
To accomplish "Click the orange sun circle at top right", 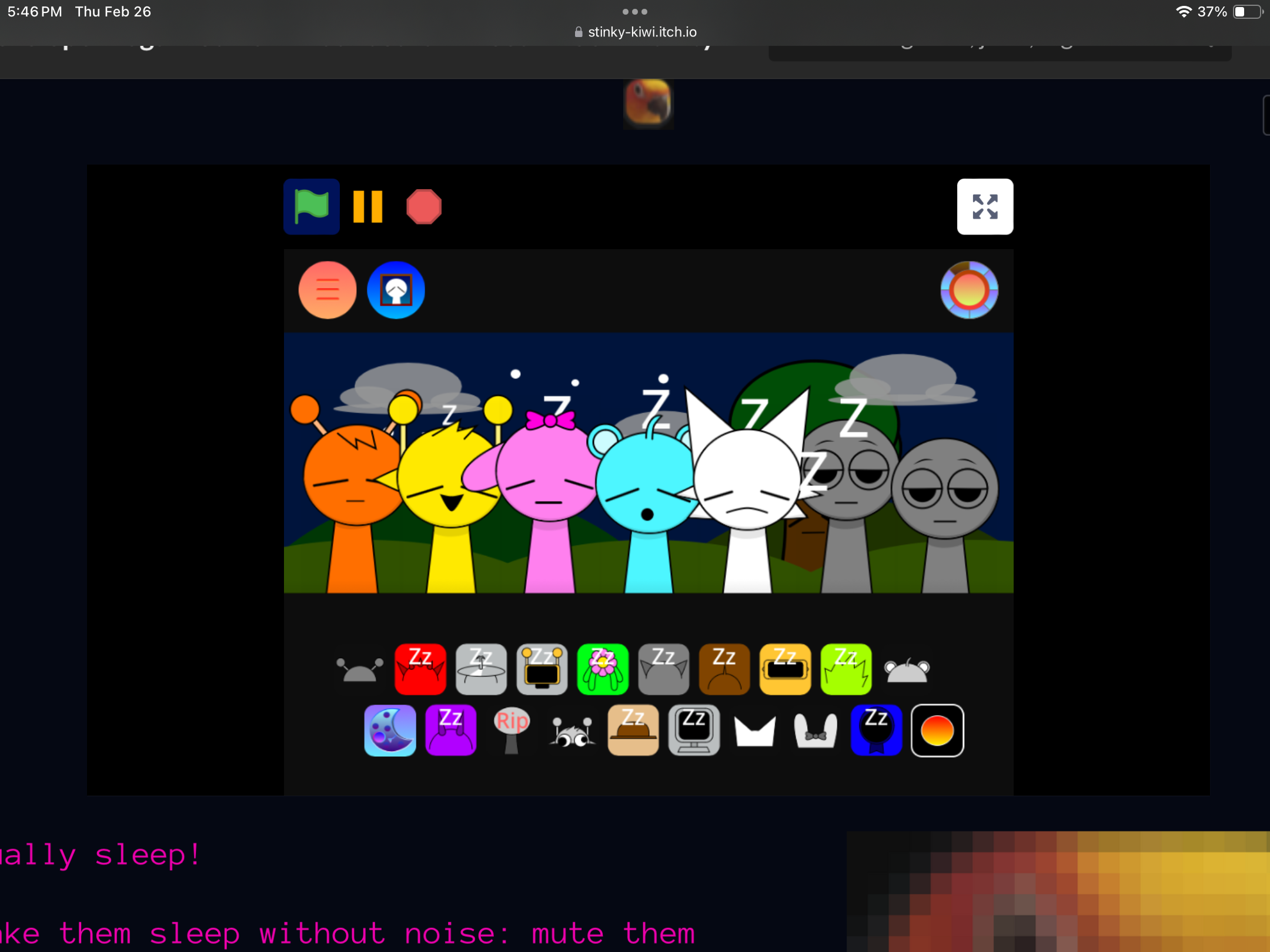I will click(968, 290).
